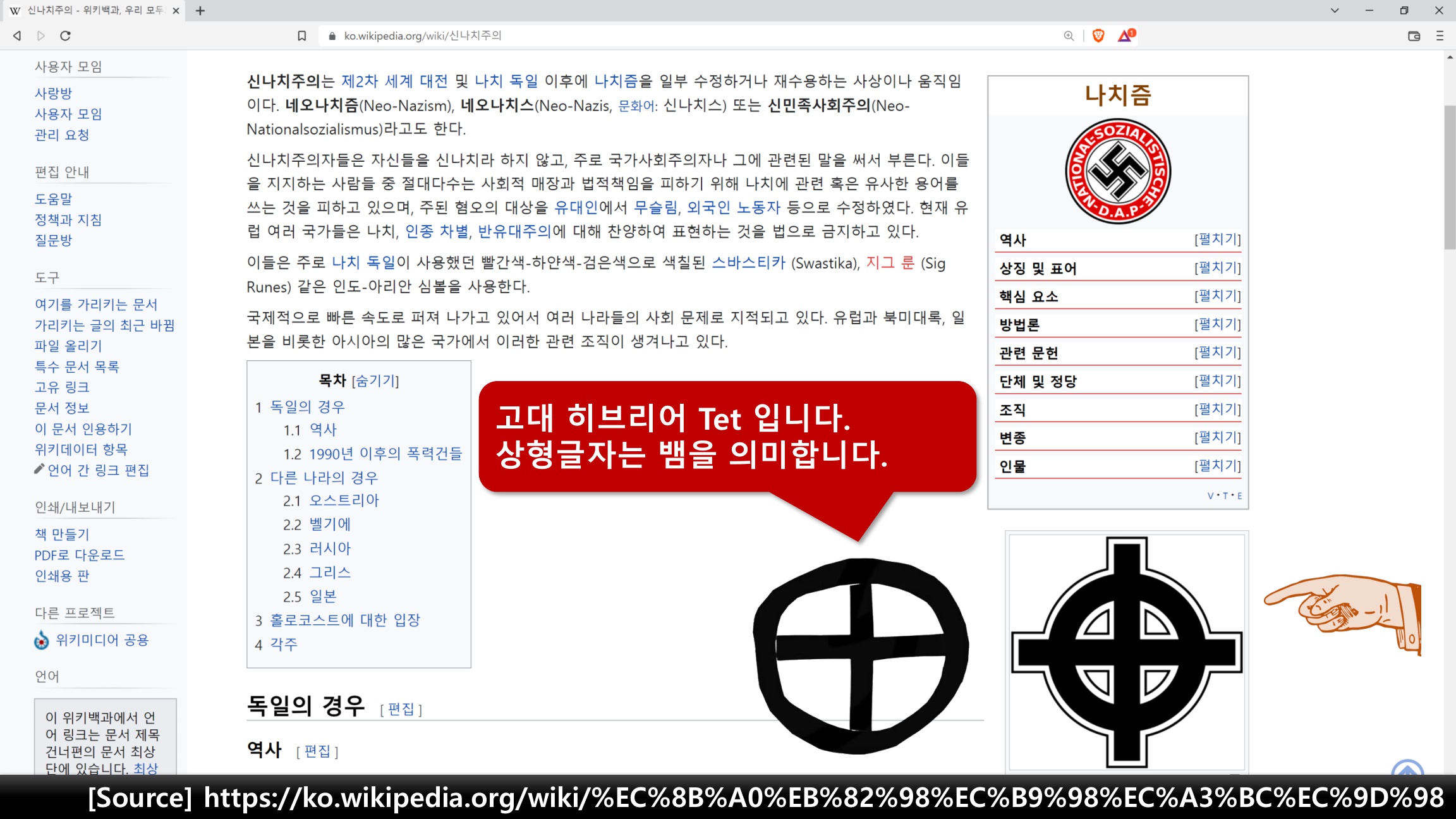Open sidebar link 위키미디어 공용

coord(102,640)
